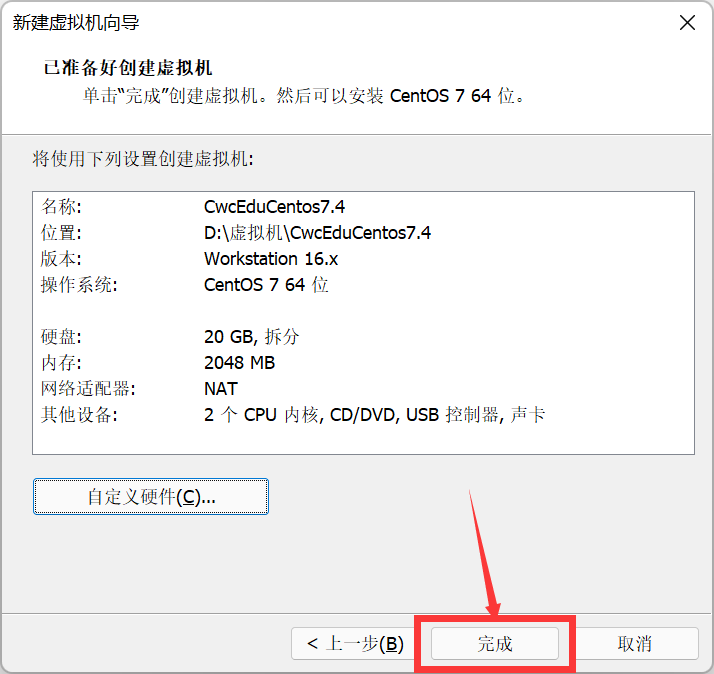The height and width of the screenshot is (674, 714).
Task: Click the 操作系统: label
Action: click(79, 285)
